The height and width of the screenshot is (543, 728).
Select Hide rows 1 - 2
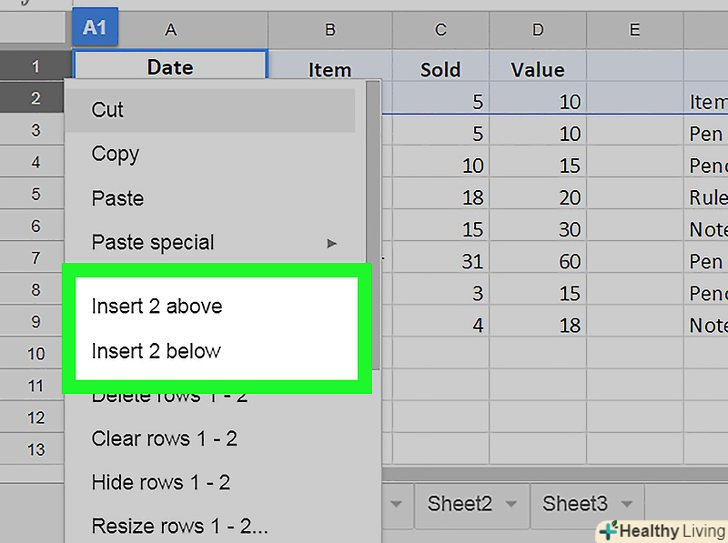pos(161,482)
